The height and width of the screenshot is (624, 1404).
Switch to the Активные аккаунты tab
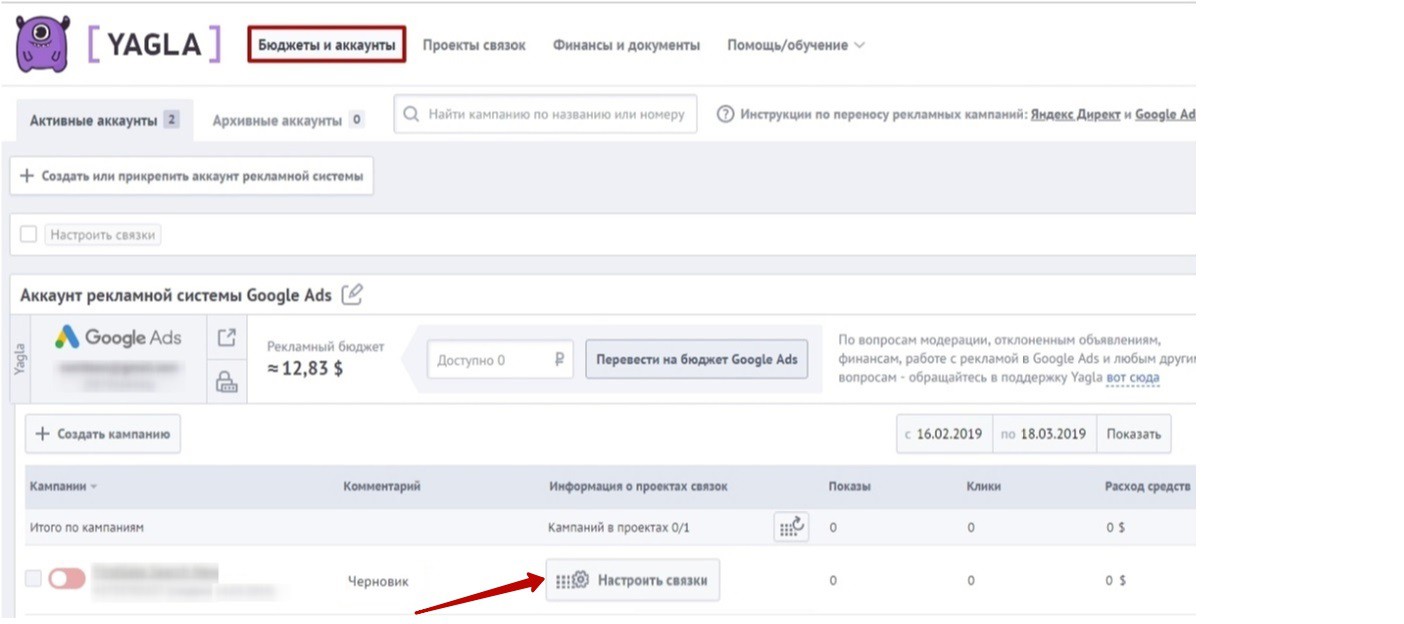(104, 120)
